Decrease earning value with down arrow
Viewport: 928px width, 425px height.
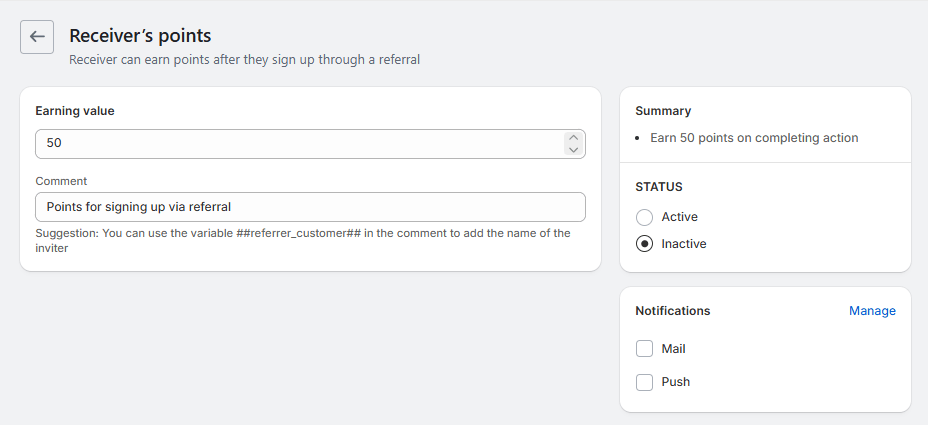pos(573,150)
